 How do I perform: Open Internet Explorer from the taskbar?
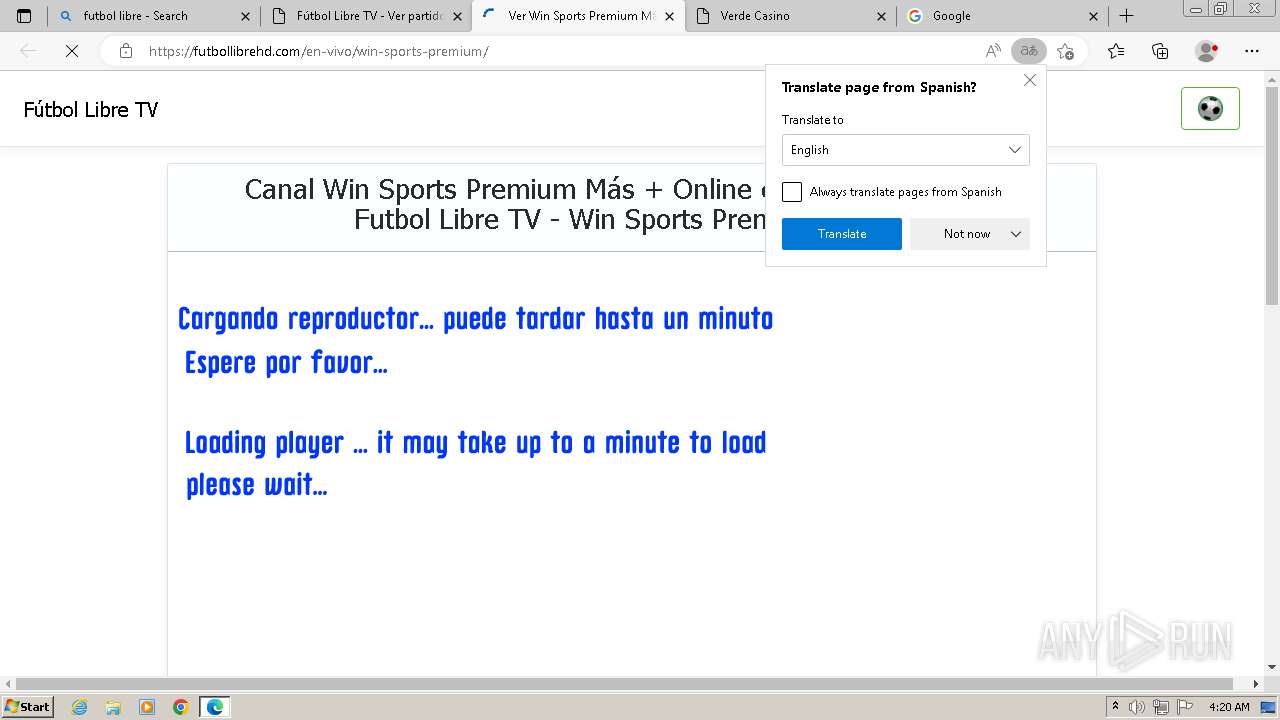79,707
